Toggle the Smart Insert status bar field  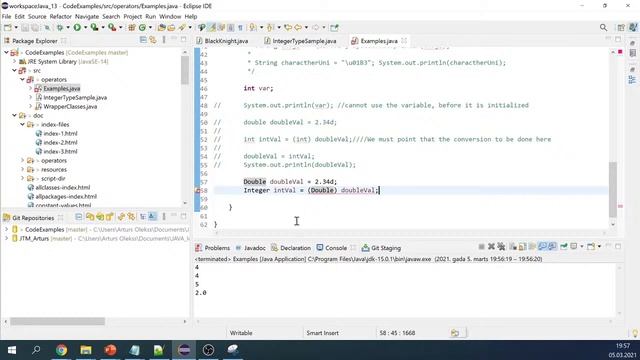322,333
